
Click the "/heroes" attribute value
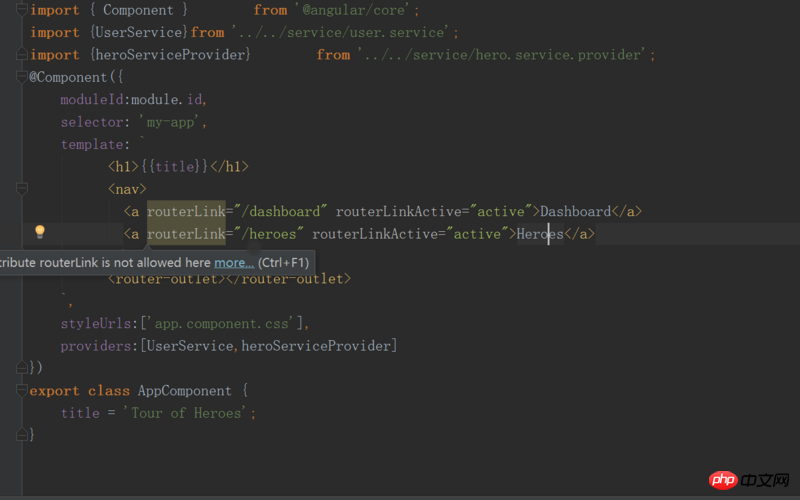coord(269,234)
